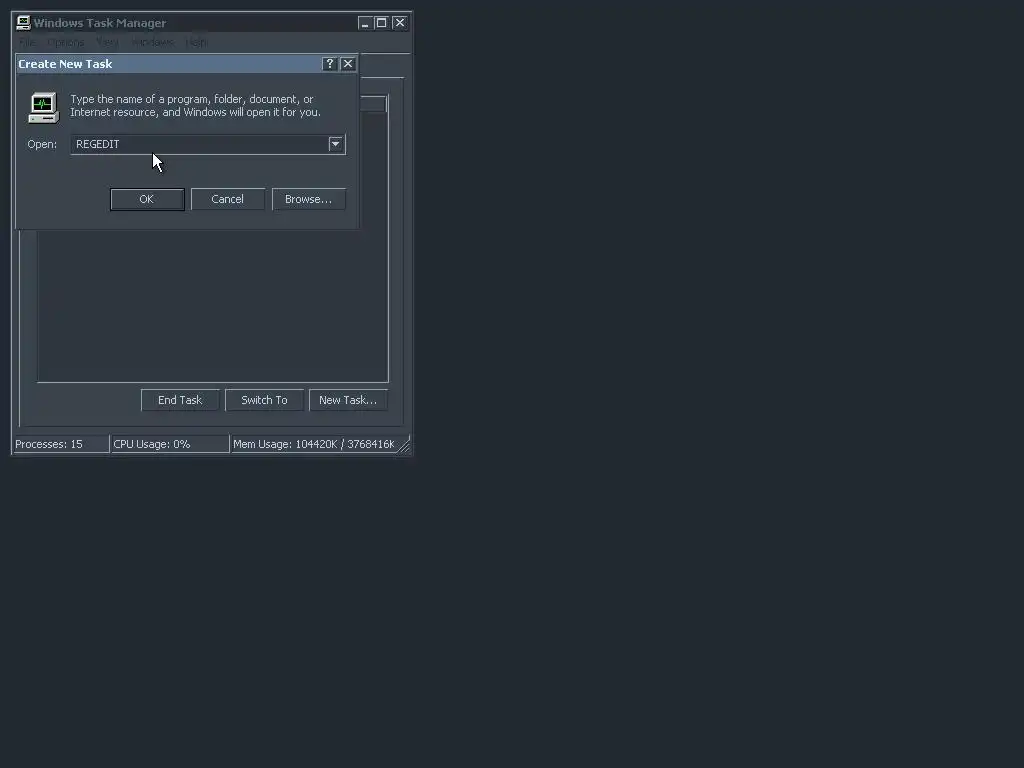
Task: Open the Help menu in Task Manager
Action: [x=197, y=42]
